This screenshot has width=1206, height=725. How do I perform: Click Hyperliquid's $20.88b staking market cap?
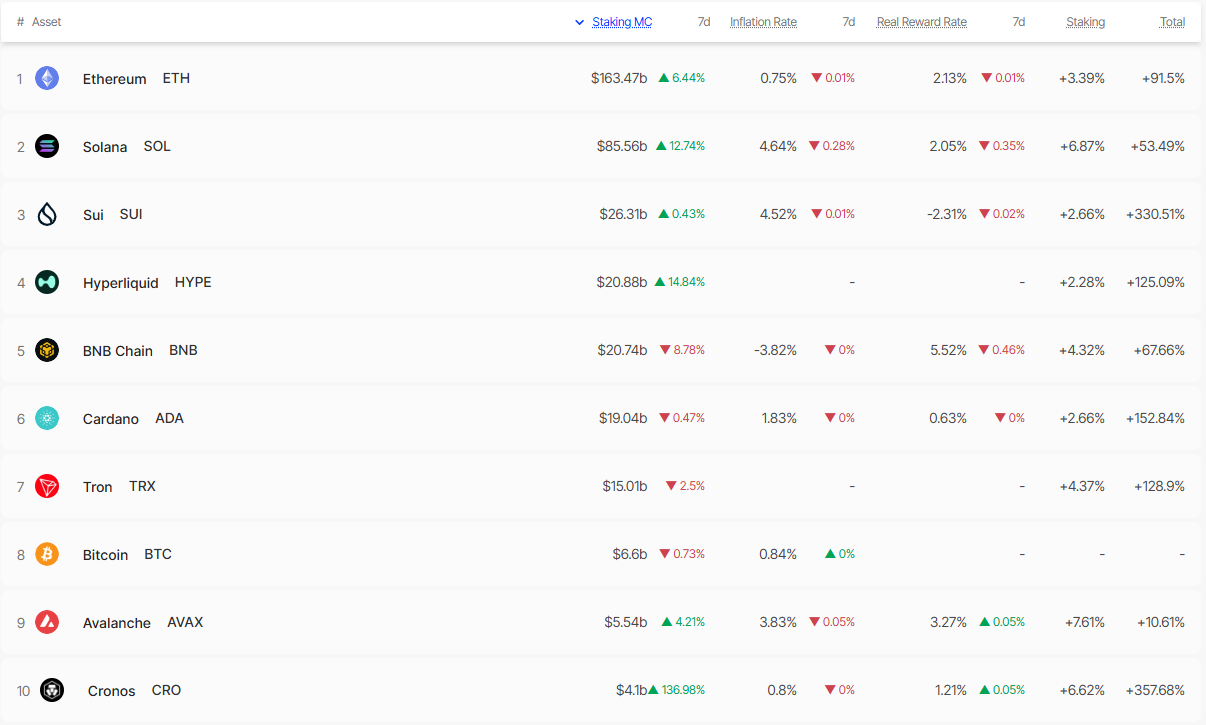(x=622, y=282)
